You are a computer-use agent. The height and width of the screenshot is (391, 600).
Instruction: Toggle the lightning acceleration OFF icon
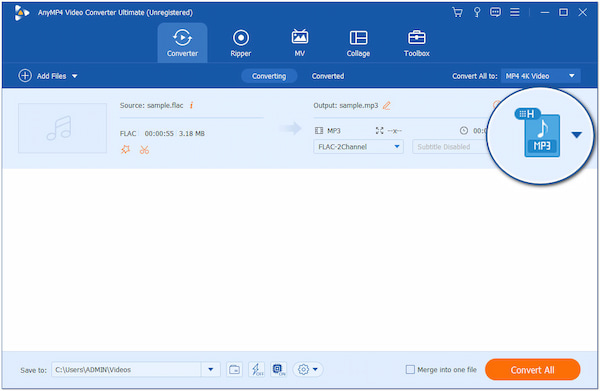click(x=256, y=370)
